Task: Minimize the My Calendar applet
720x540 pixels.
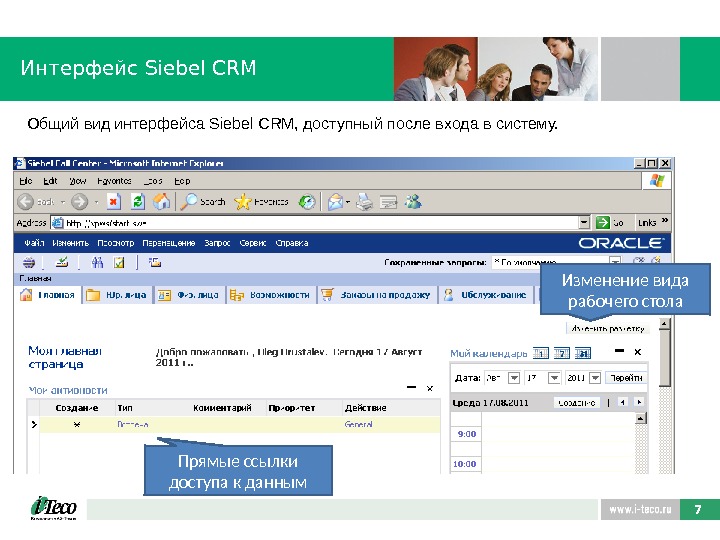Action: [619, 351]
